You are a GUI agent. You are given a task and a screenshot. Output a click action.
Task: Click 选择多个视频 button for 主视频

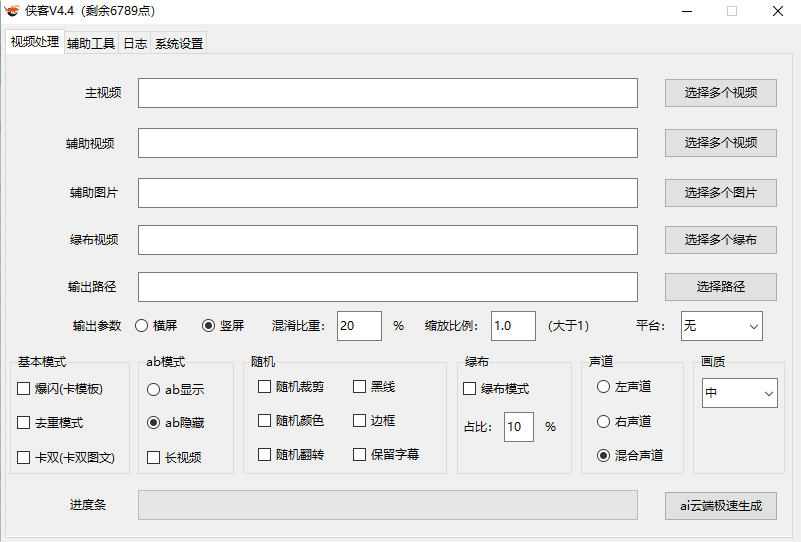720,93
